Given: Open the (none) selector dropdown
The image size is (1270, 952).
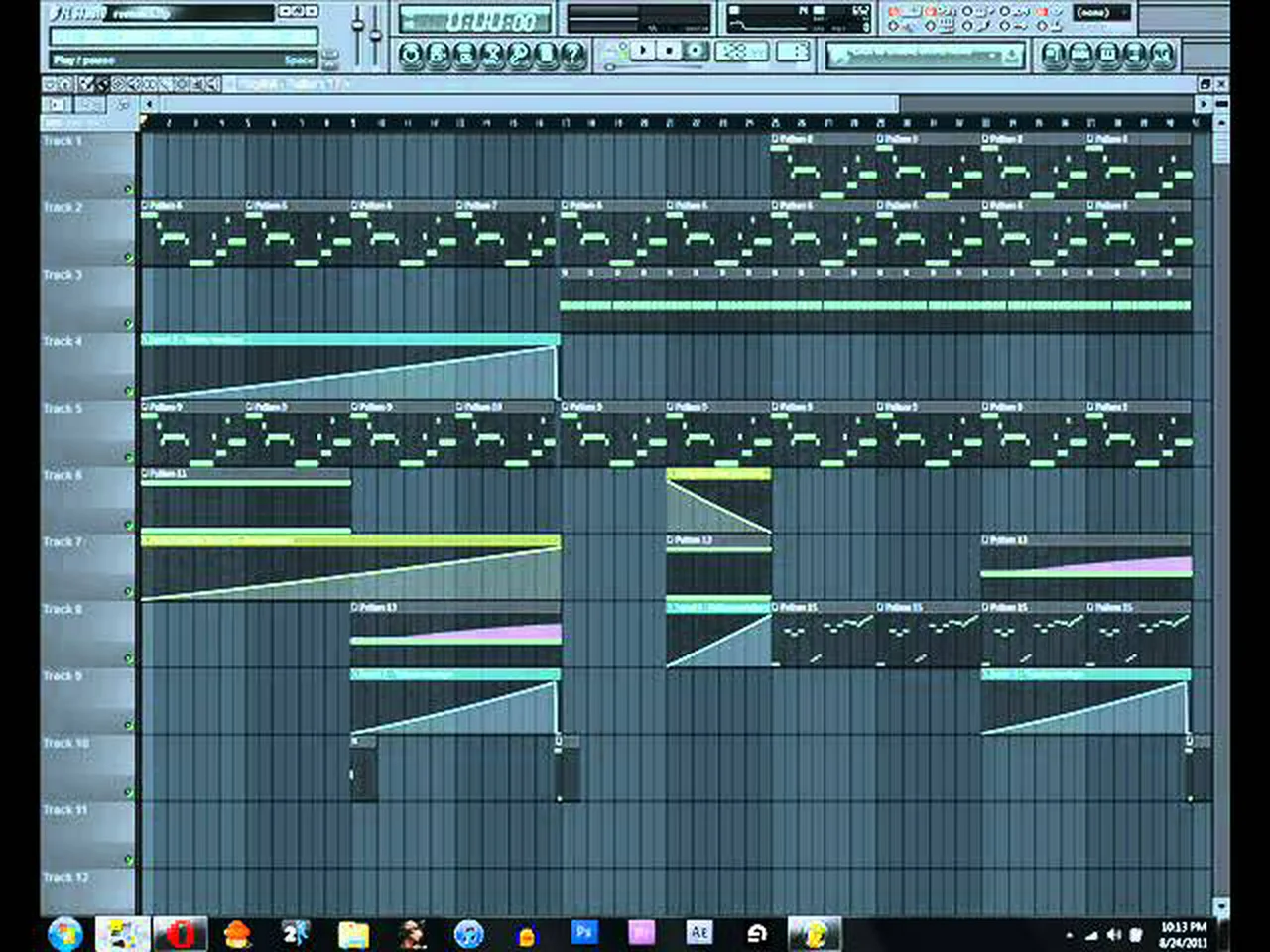Looking at the screenshot, I should (1100, 13).
